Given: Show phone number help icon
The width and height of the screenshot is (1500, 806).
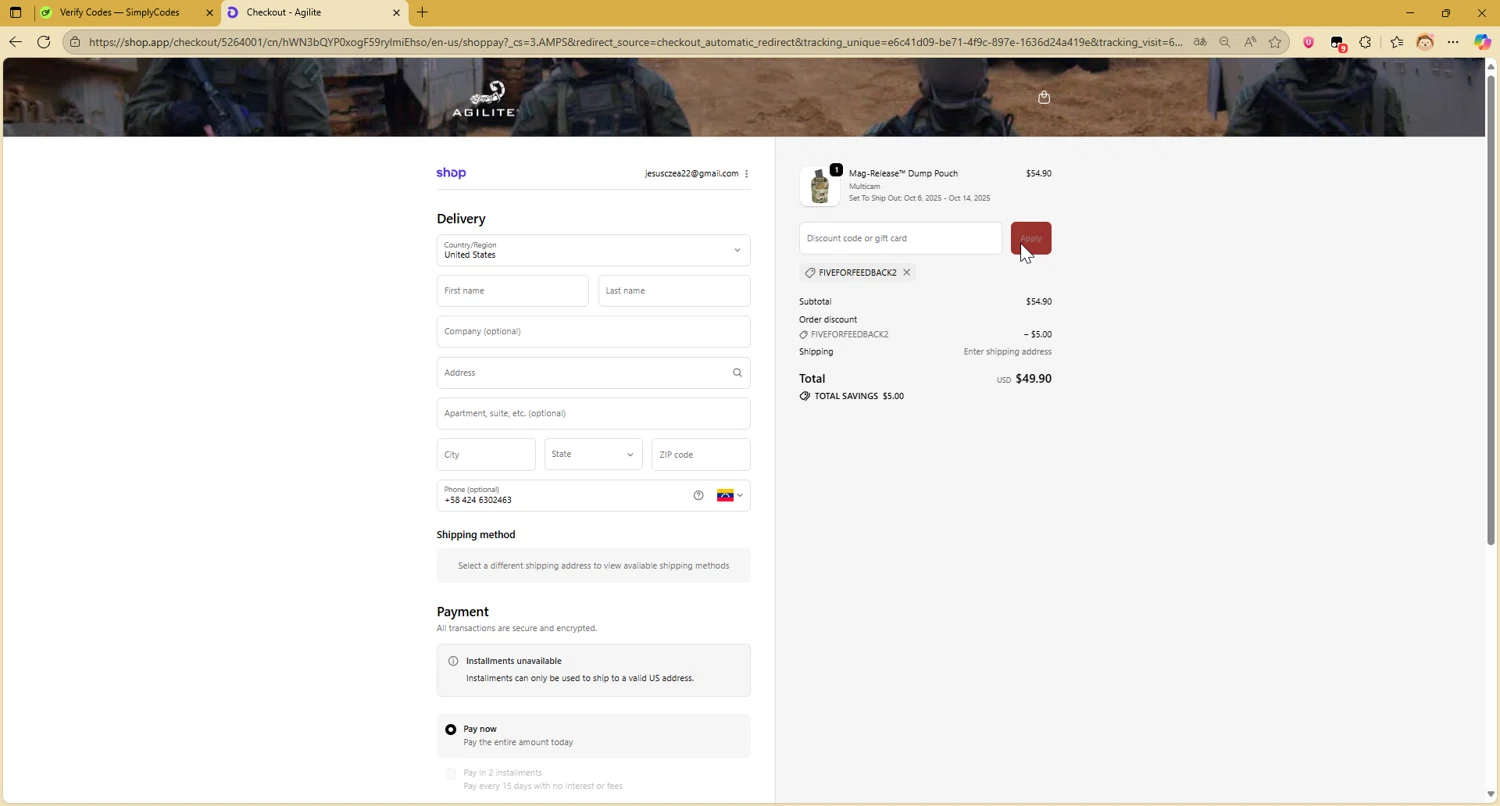Looking at the screenshot, I should pos(698,496).
